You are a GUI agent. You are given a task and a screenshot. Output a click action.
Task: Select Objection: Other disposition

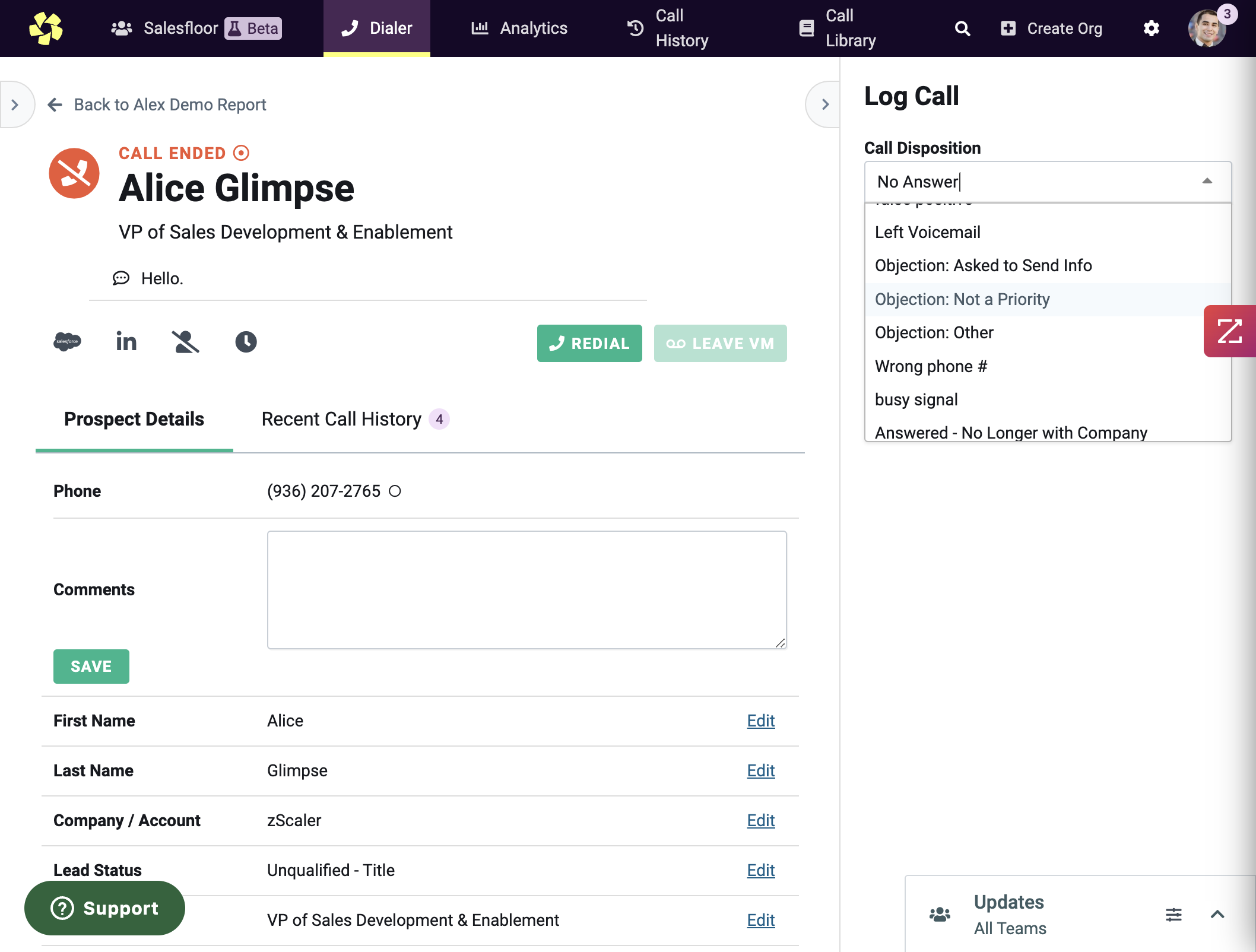[x=1048, y=332]
